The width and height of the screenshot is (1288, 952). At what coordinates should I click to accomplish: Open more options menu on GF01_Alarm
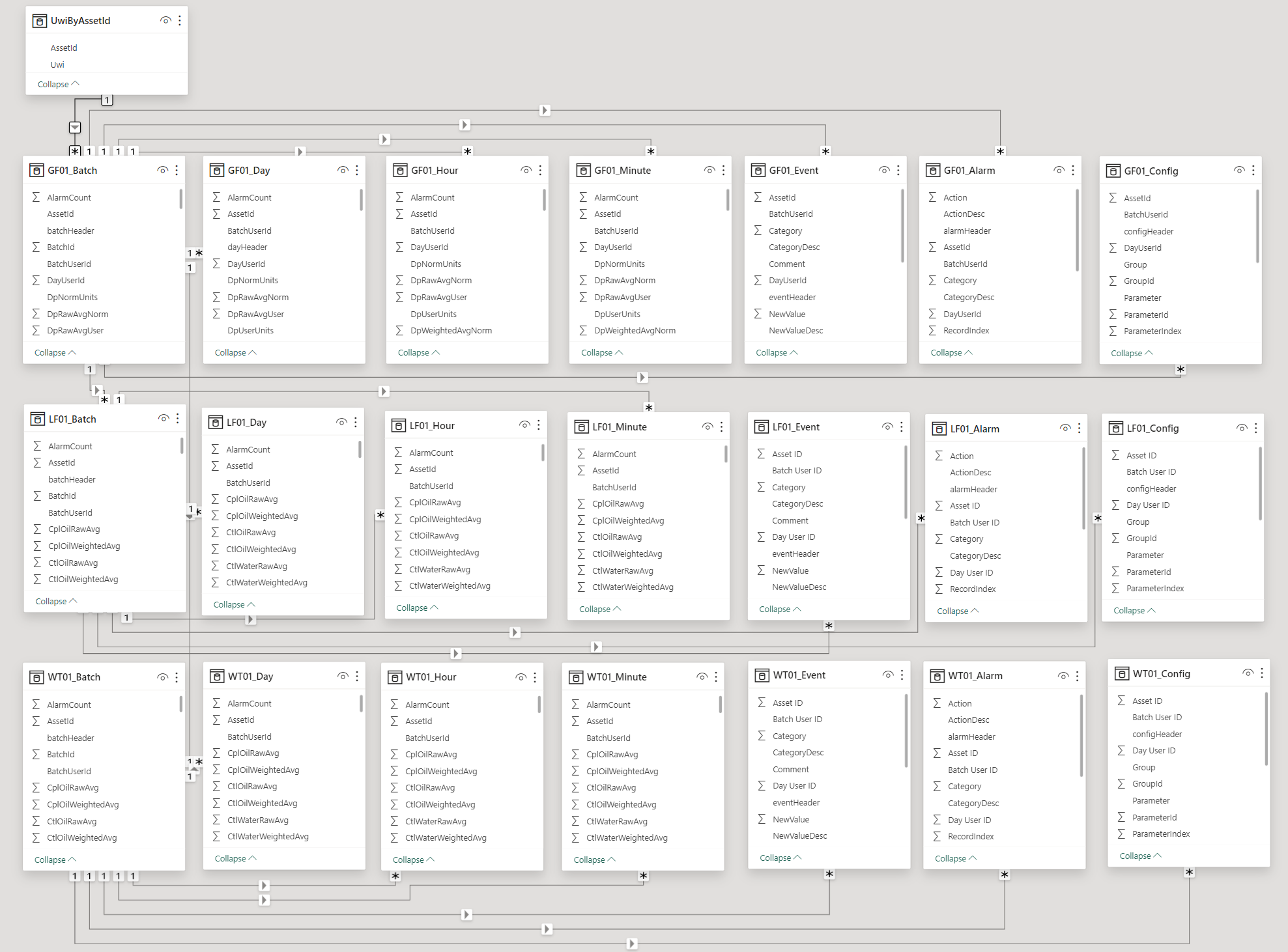pyautogui.click(x=1073, y=170)
